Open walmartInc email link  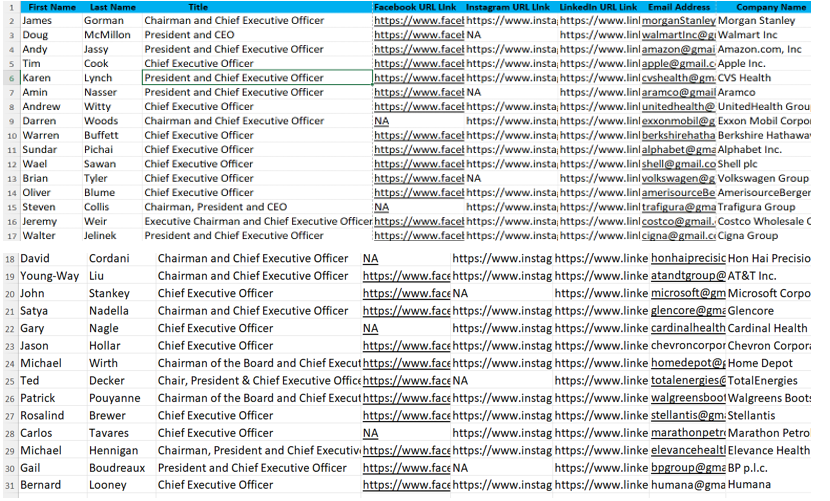coord(679,35)
